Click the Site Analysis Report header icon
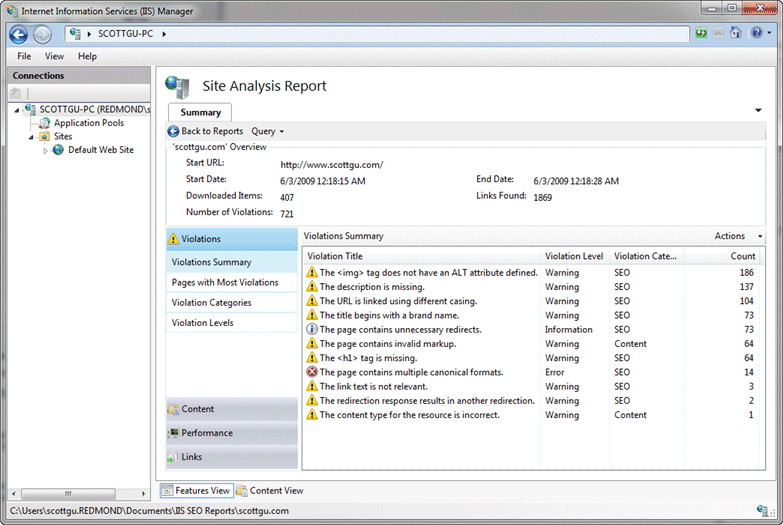783x525 pixels. (x=178, y=87)
